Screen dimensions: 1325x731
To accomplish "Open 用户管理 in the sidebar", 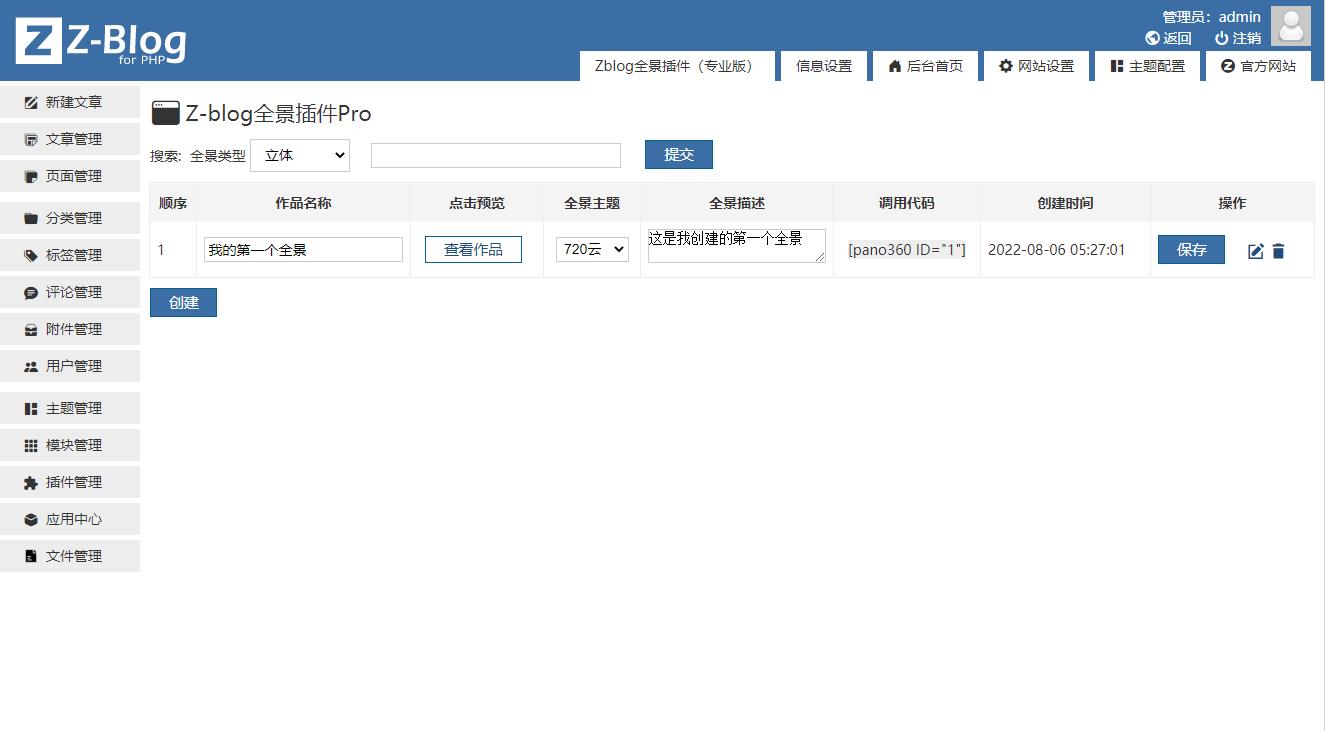I will click(70, 366).
